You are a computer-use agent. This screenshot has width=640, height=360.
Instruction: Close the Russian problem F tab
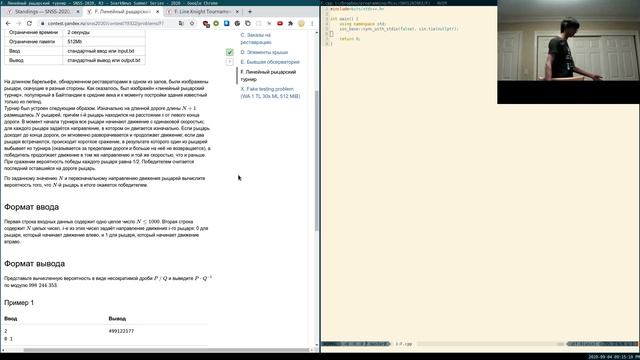[158, 12]
